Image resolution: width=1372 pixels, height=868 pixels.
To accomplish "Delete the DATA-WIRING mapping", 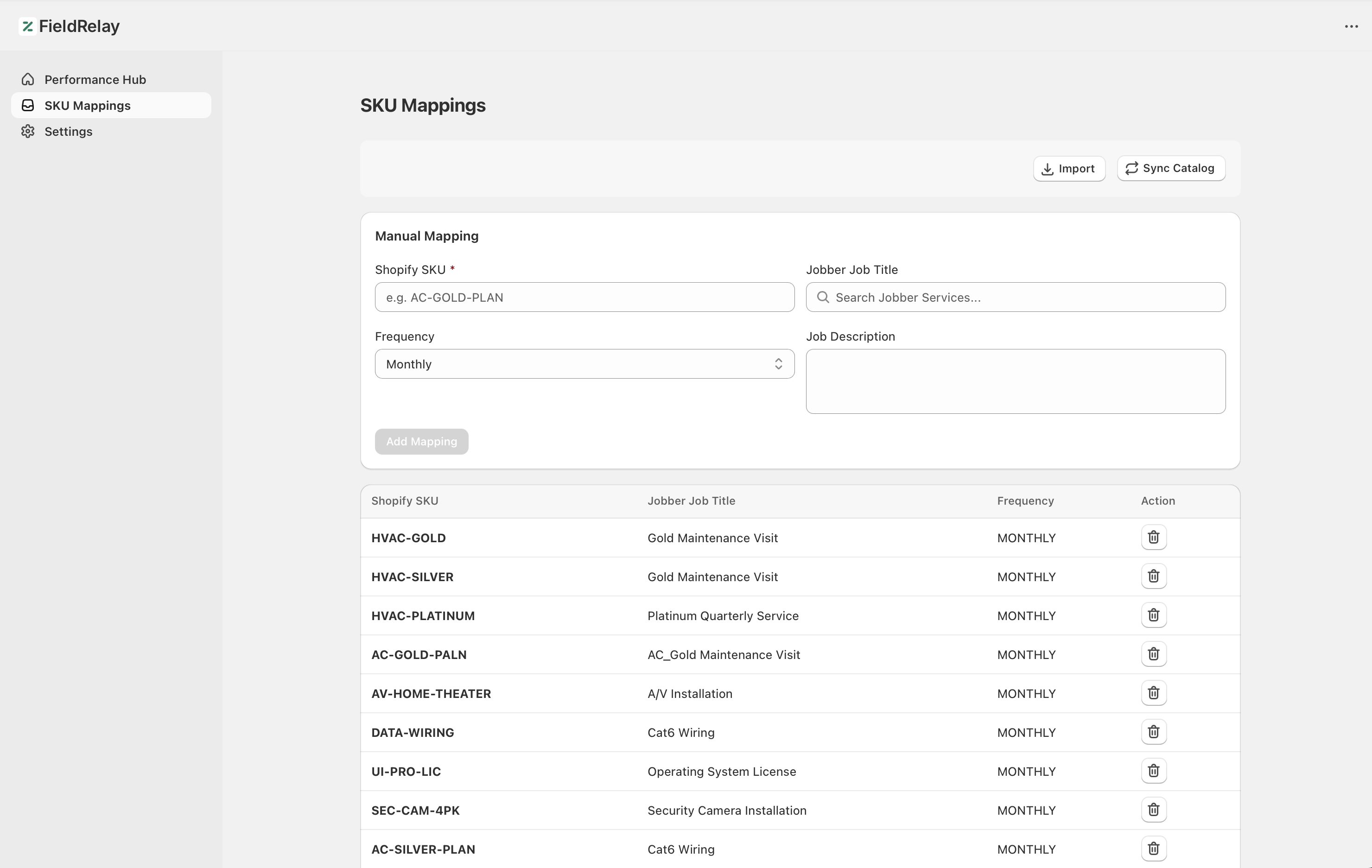I will coord(1153,732).
